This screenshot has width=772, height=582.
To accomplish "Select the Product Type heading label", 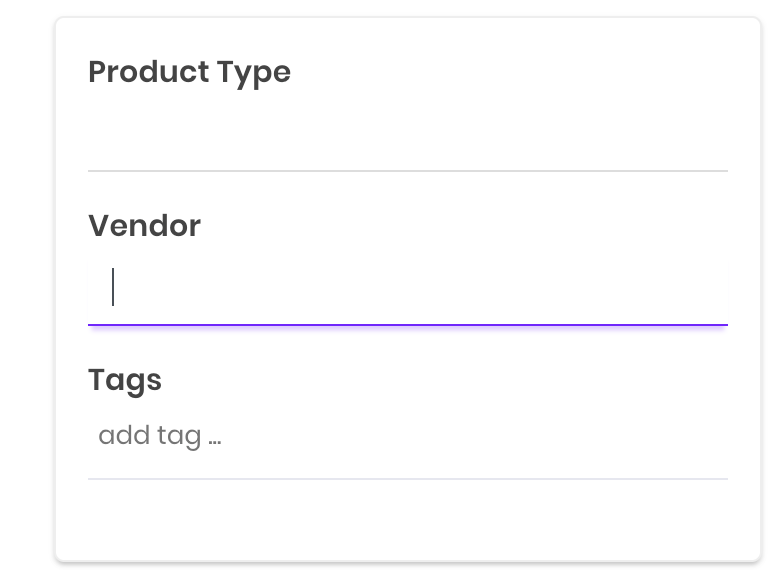I will [x=189, y=72].
